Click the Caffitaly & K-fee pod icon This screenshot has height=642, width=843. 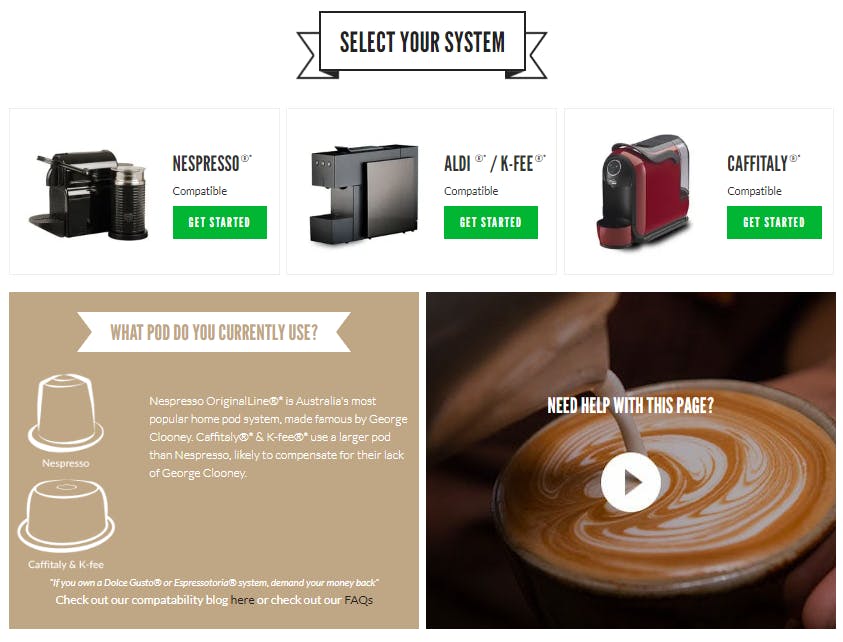(x=66, y=515)
